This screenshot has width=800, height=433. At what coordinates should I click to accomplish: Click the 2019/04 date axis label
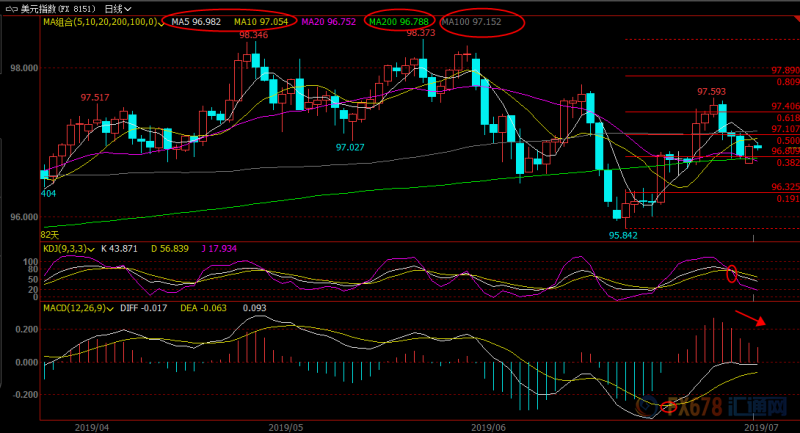pos(92,427)
